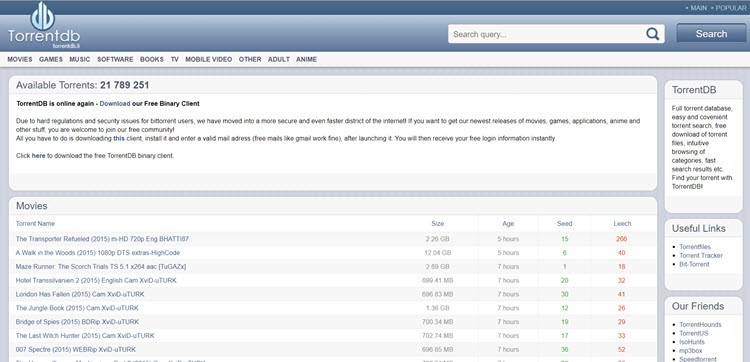The width and height of the screenshot is (750, 362).
Task: Click the Torrent Name column header
Action: tap(35, 223)
